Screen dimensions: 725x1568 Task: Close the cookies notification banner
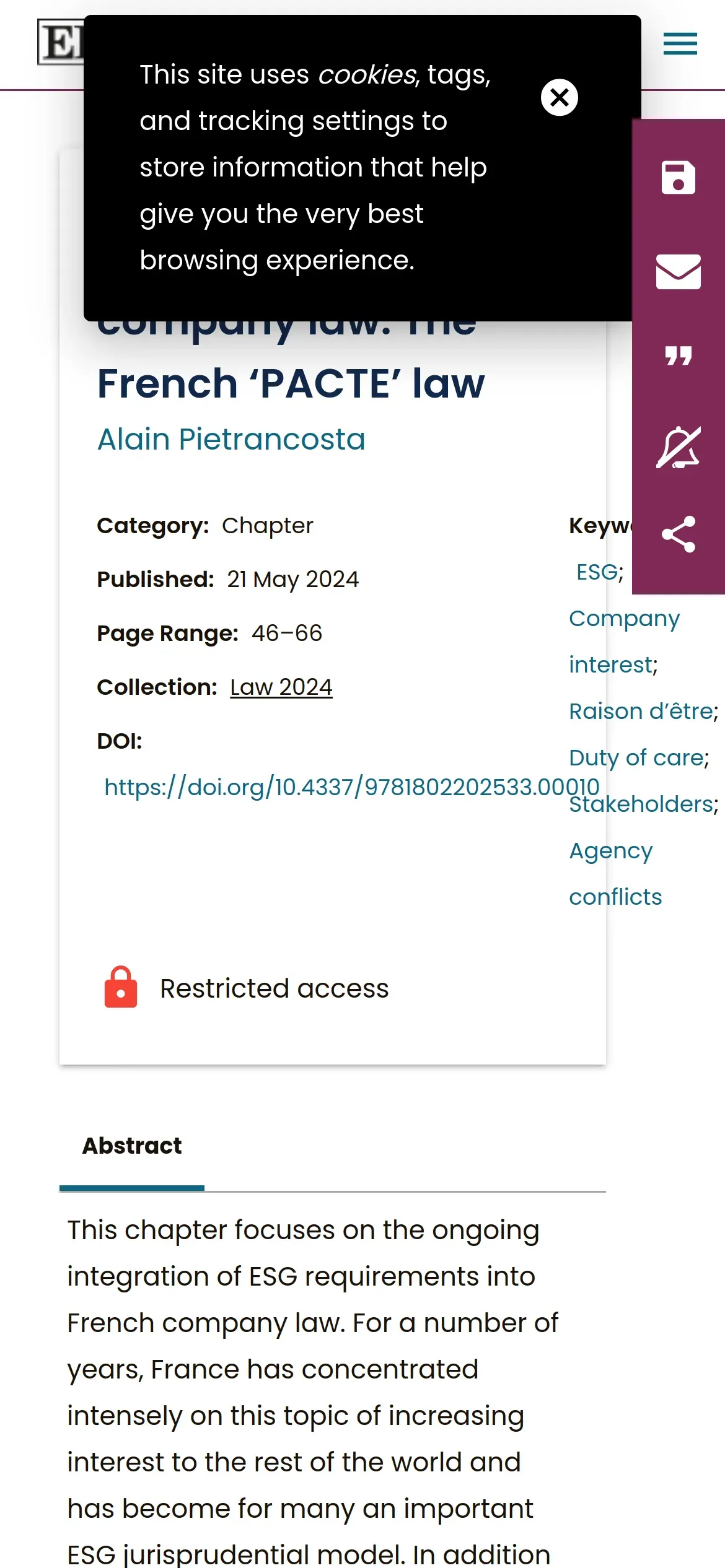[x=559, y=97]
